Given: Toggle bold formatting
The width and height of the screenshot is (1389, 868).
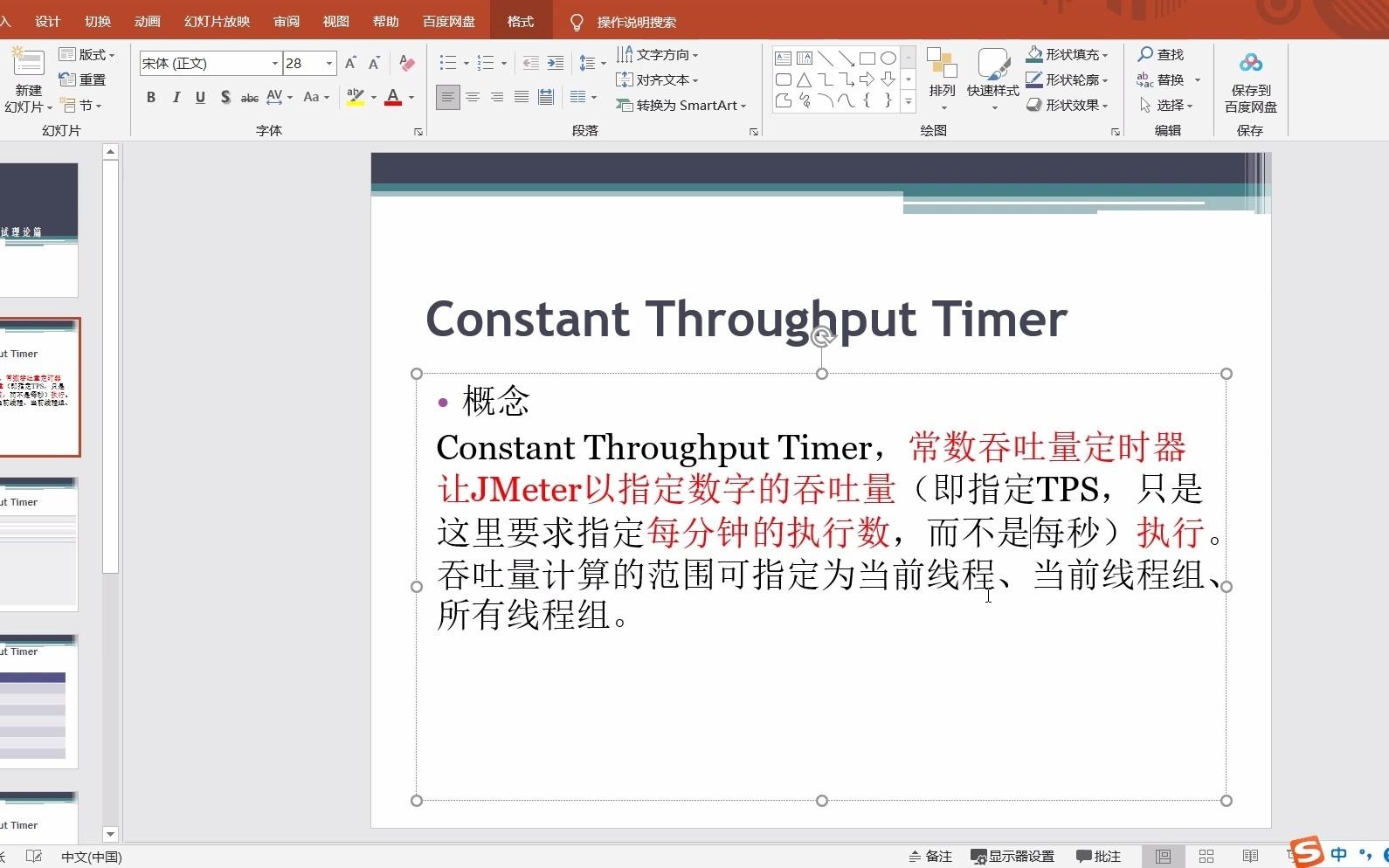Looking at the screenshot, I should 151,97.
